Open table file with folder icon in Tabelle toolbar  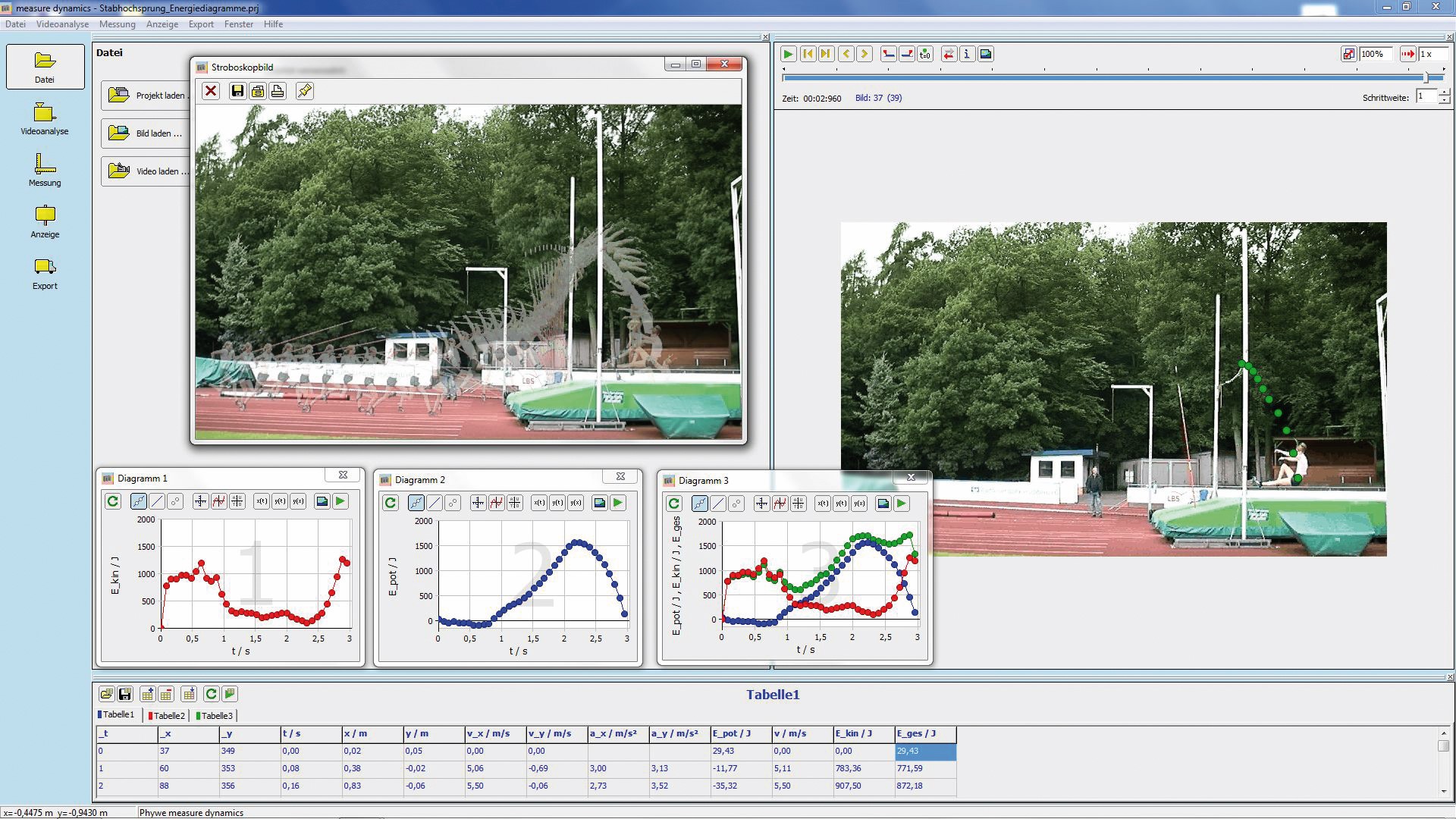tap(107, 694)
